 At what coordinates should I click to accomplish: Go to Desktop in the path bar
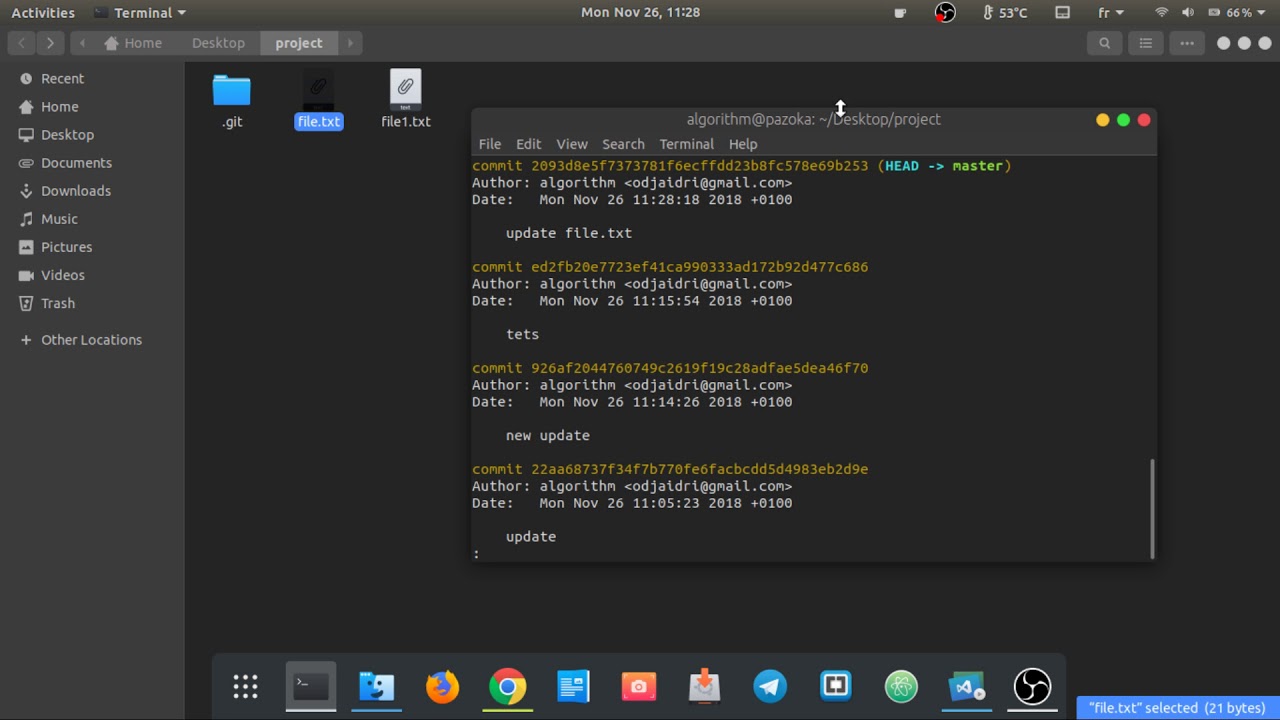[218, 43]
